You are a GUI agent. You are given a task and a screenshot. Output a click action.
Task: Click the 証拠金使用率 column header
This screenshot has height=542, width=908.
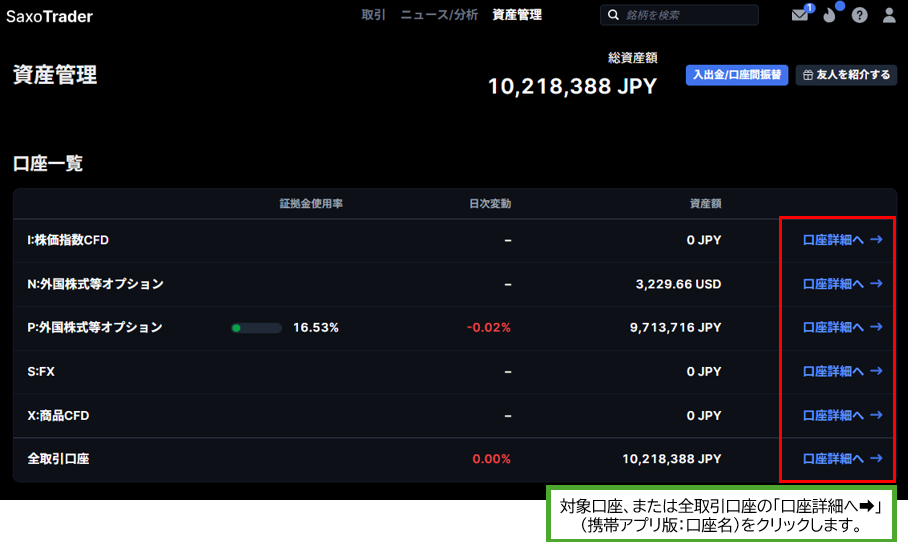coord(311,203)
